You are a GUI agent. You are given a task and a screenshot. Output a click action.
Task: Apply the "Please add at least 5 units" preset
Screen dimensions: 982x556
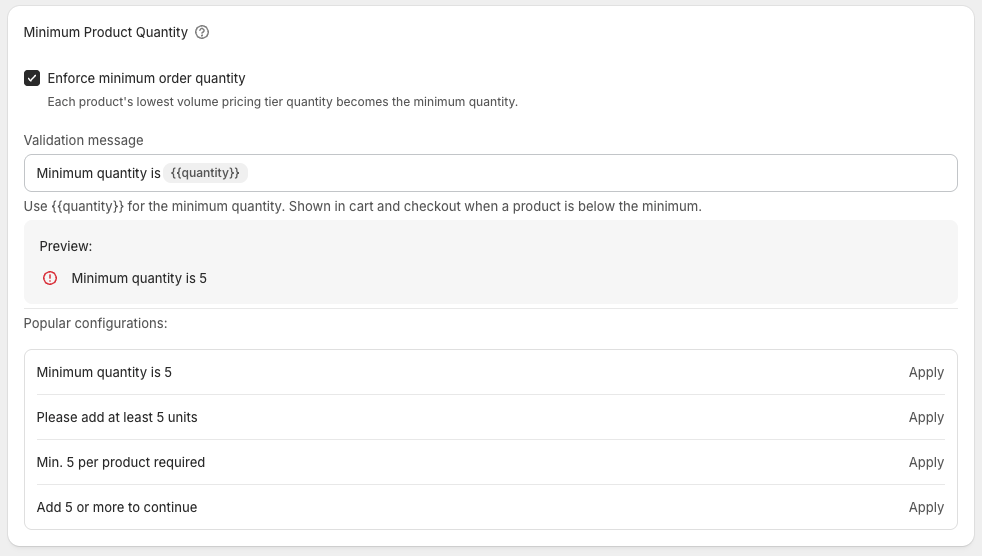click(x=926, y=417)
